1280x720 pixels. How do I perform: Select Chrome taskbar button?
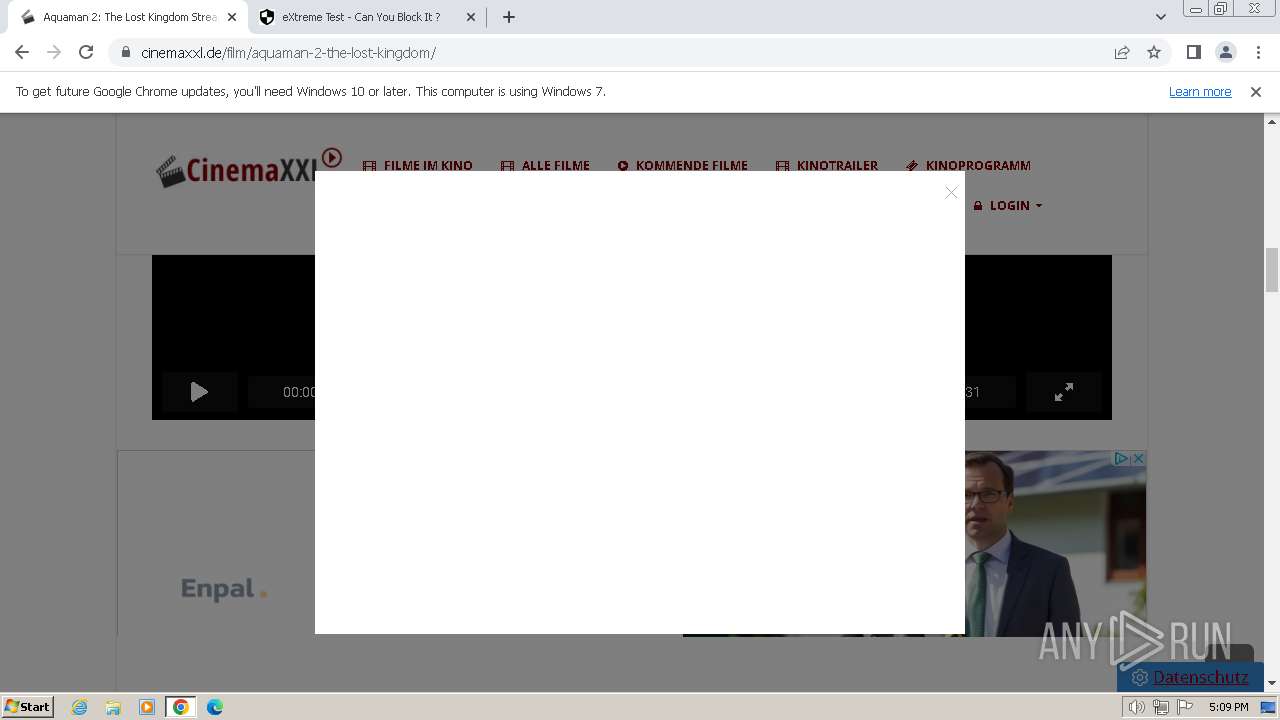[x=181, y=707]
